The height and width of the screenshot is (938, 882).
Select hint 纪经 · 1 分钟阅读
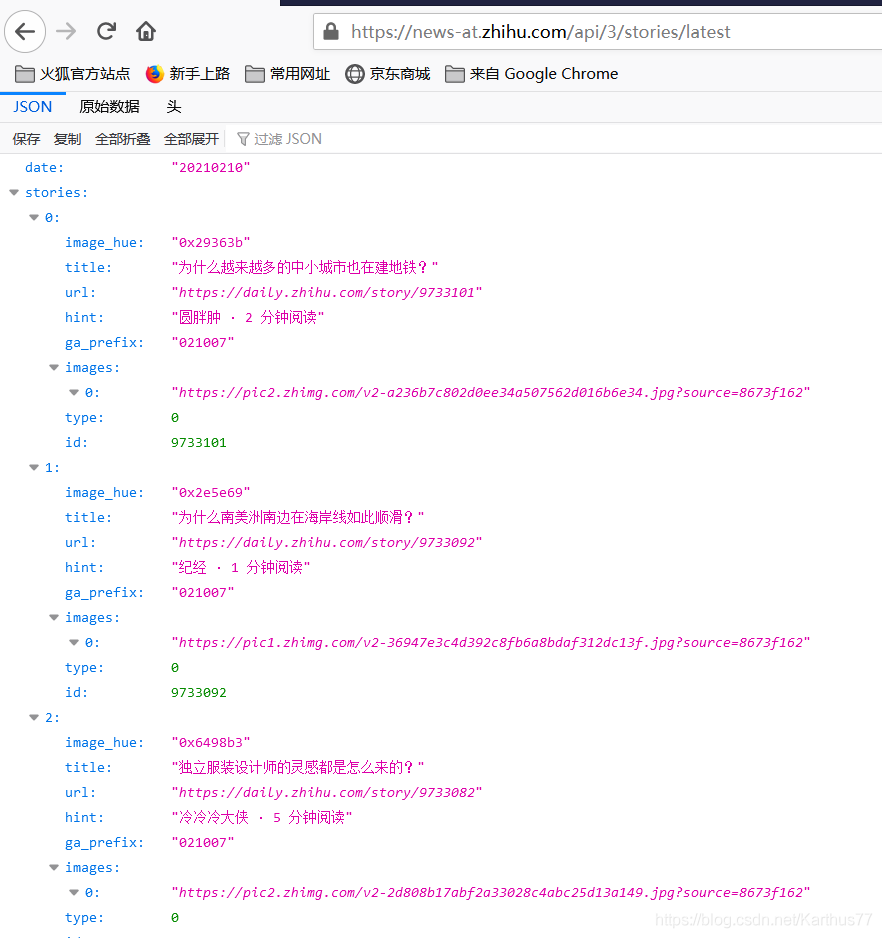[x=241, y=568]
